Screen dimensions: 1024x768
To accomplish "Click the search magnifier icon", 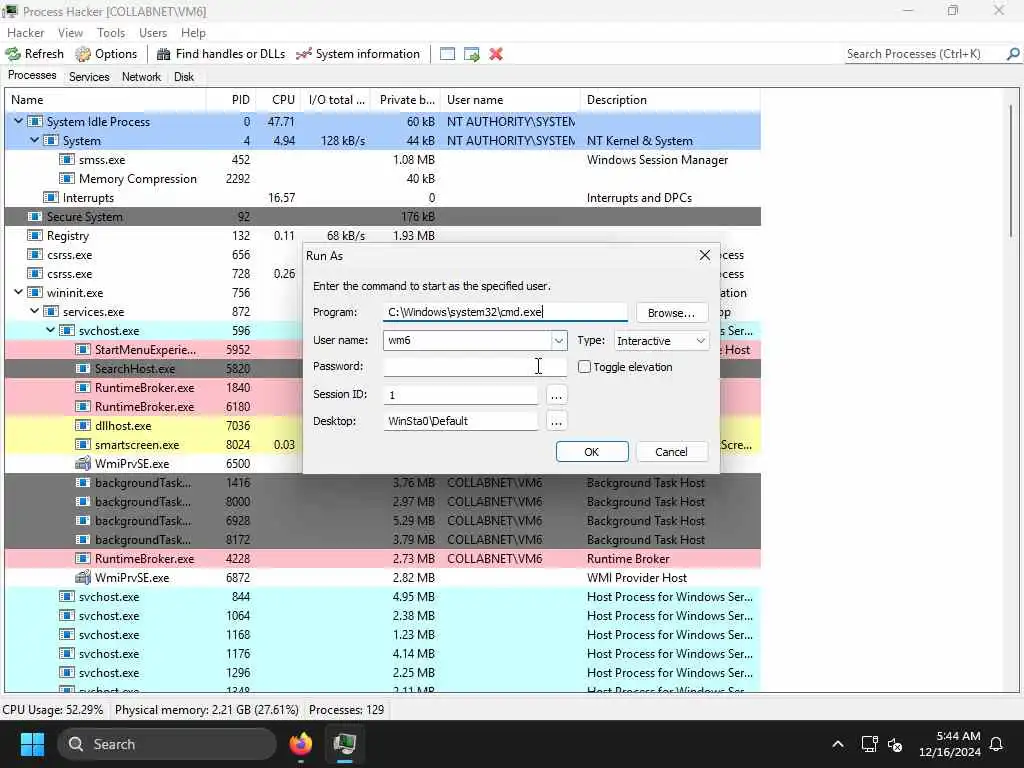I will click(1013, 54).
